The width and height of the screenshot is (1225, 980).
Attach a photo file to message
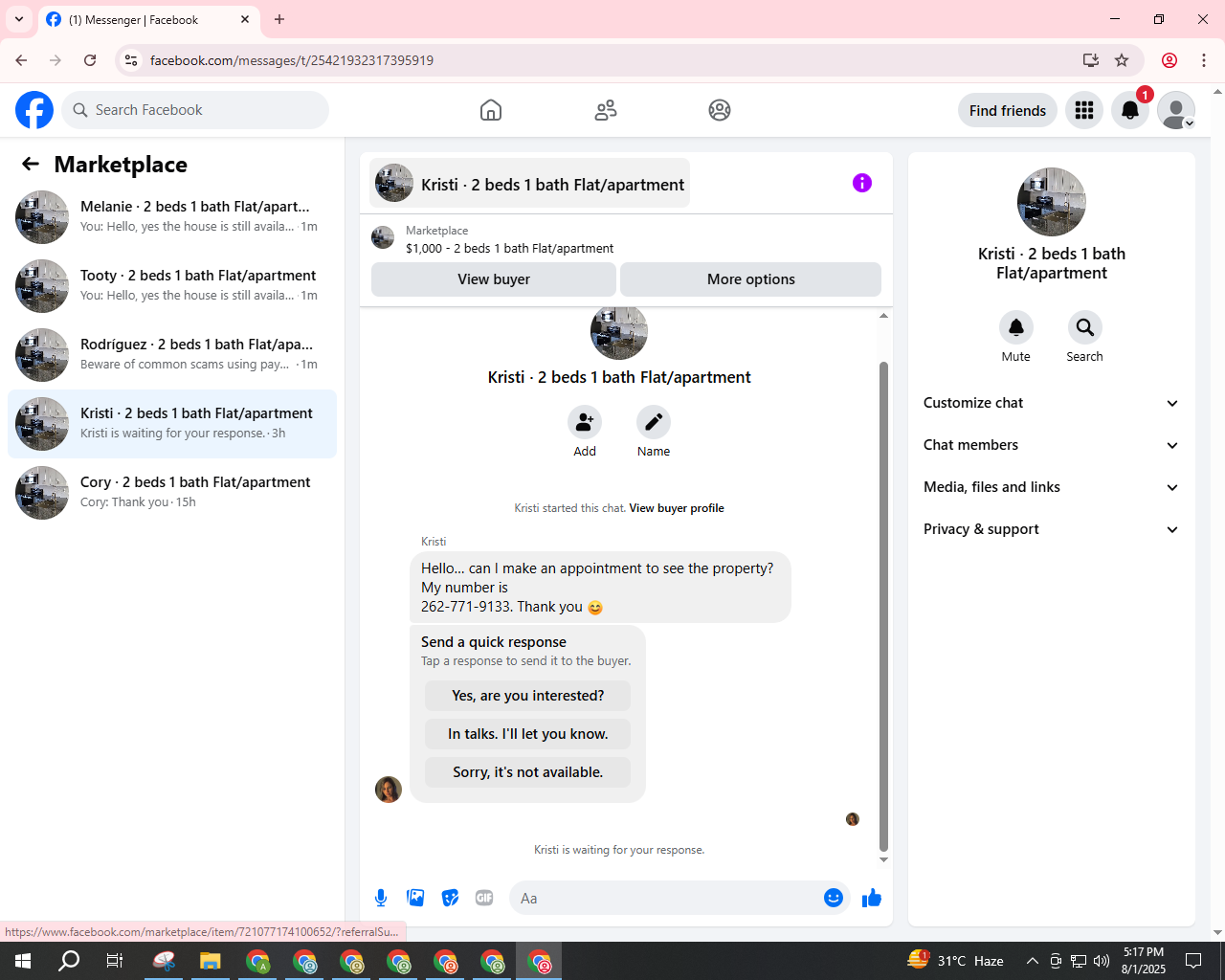(x=415, y=898)
